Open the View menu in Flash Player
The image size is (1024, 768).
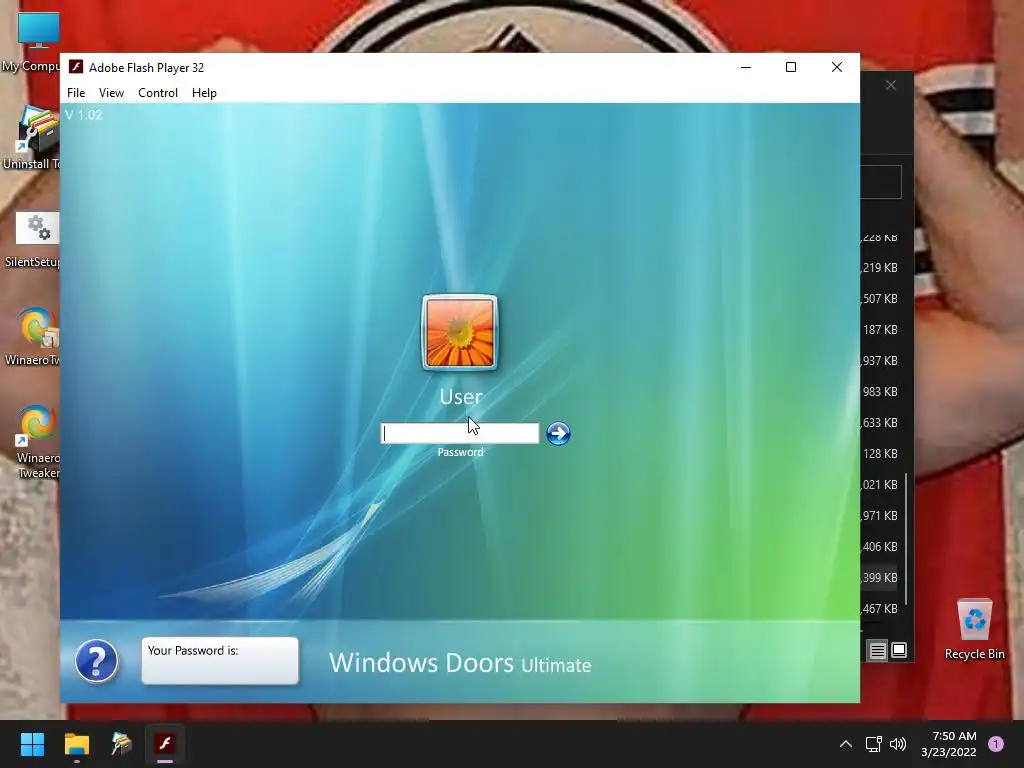(111, 93)
